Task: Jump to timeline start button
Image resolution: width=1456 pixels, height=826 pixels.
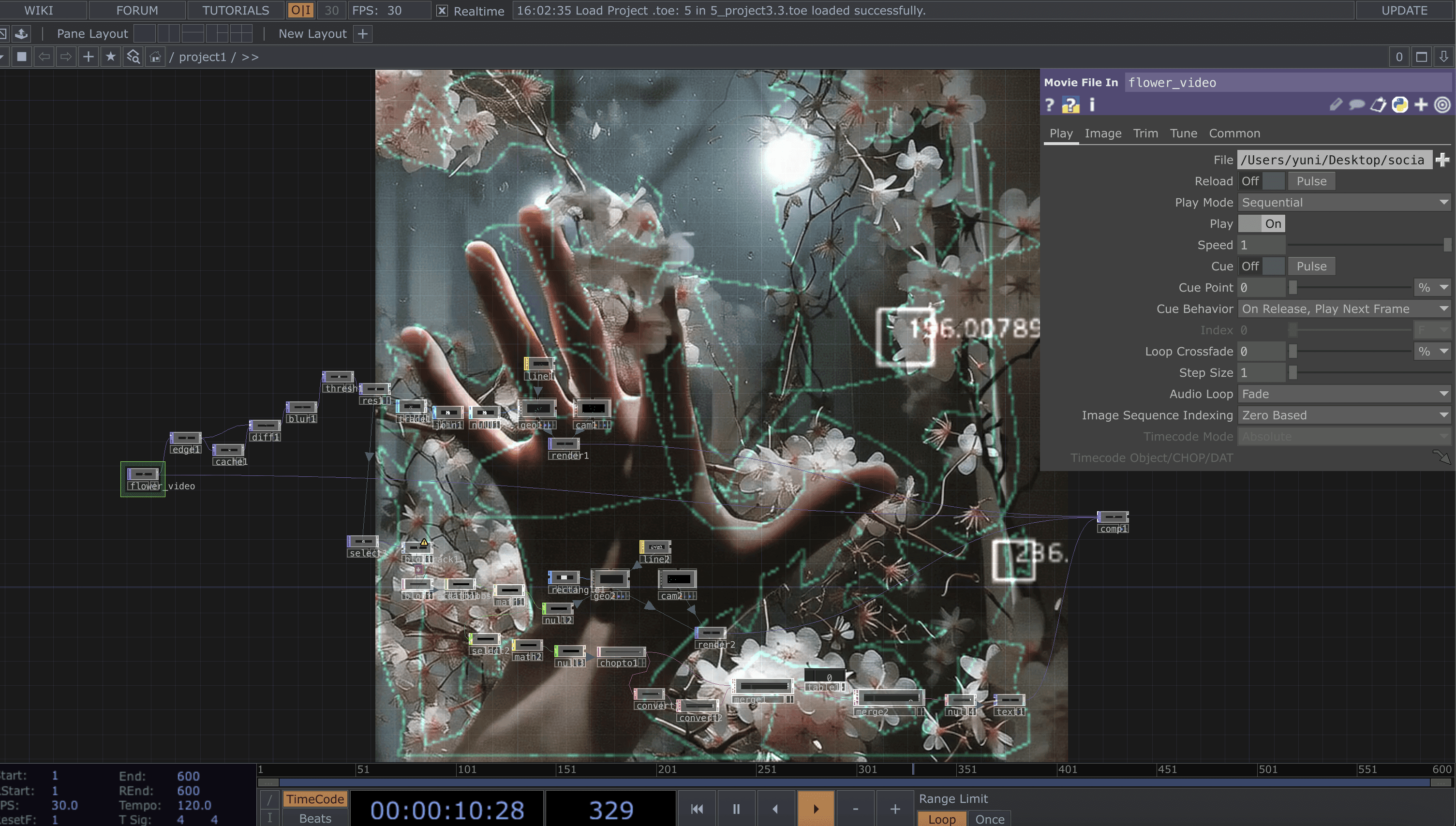Action: tap(697, 809)
